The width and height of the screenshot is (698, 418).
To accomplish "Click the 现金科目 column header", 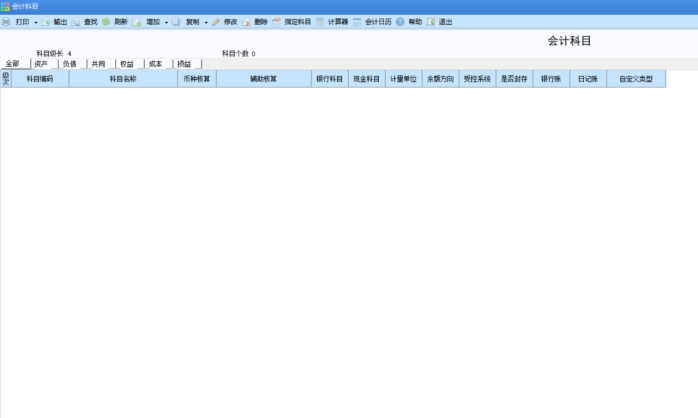I will [367, 79].
